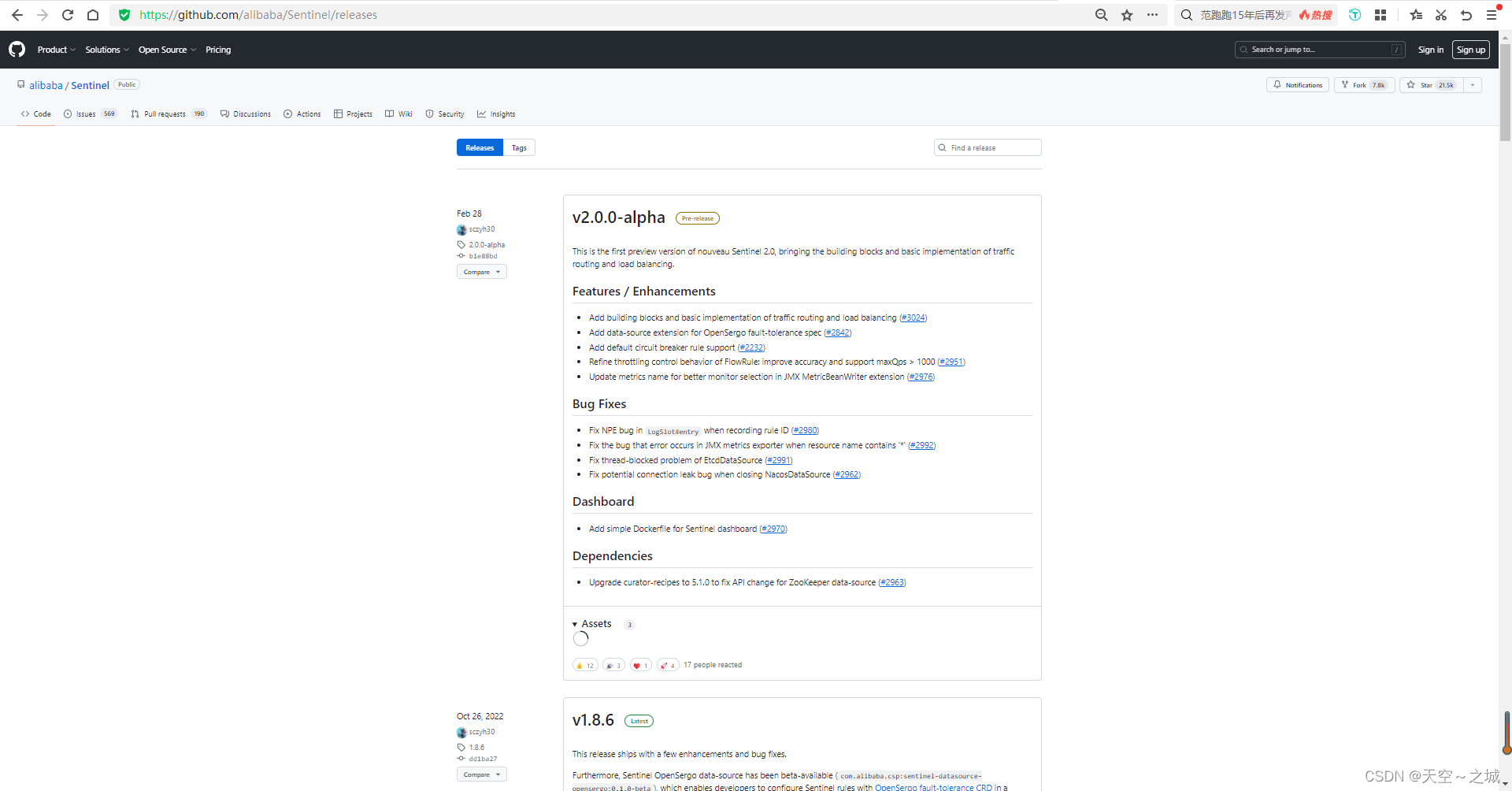The width and height of the screenshot is (1512, 791).
Task: Star the Sentinel repository
Action: point(1431,85)
